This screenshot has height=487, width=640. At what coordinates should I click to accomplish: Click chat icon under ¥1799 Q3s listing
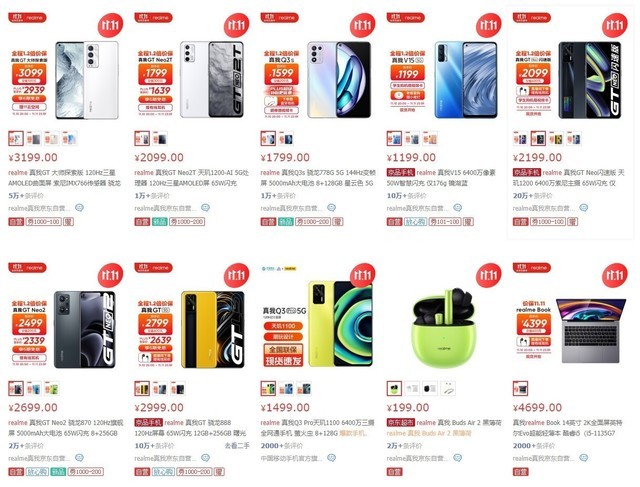click(x=331, y=208)
